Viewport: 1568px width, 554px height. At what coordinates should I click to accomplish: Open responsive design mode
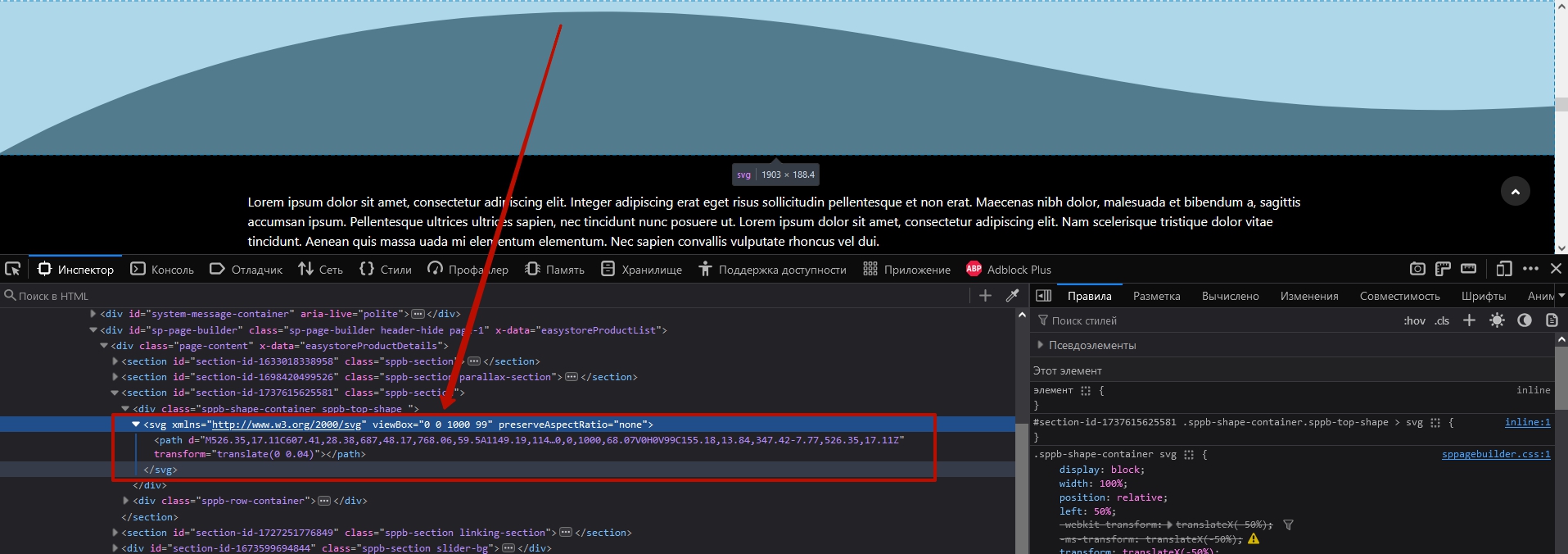click(x=1503, y=269)
